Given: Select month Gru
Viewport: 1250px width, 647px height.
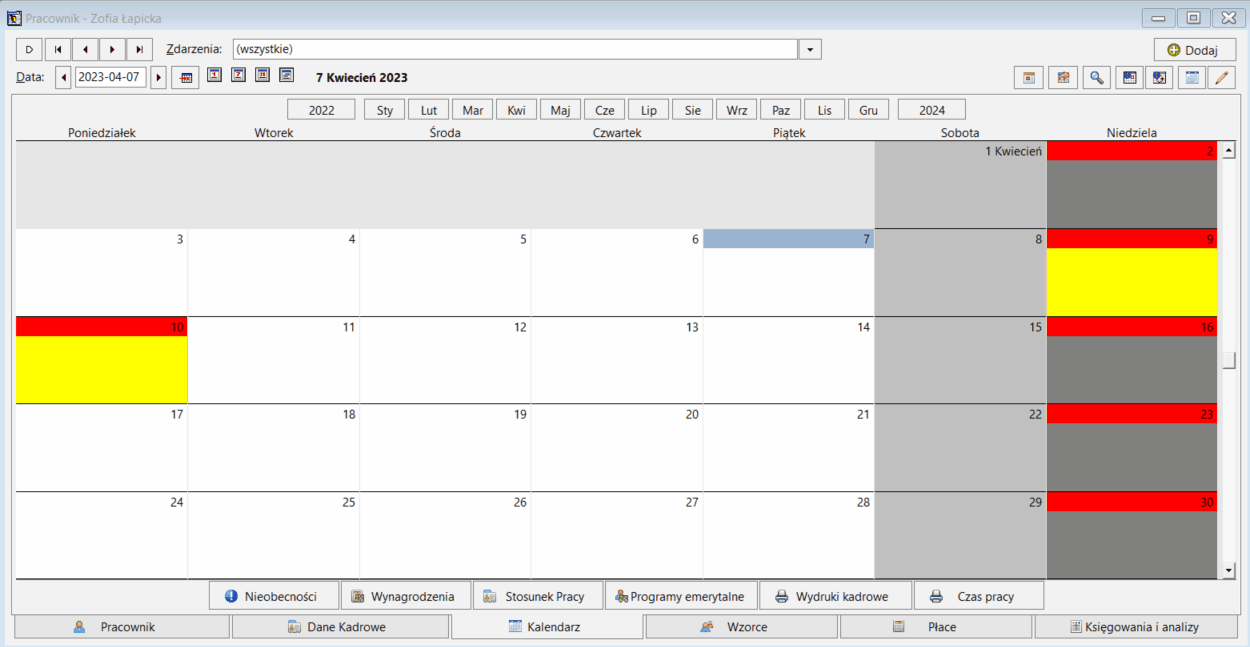Looking at the screenshot, I should point(869,110).
